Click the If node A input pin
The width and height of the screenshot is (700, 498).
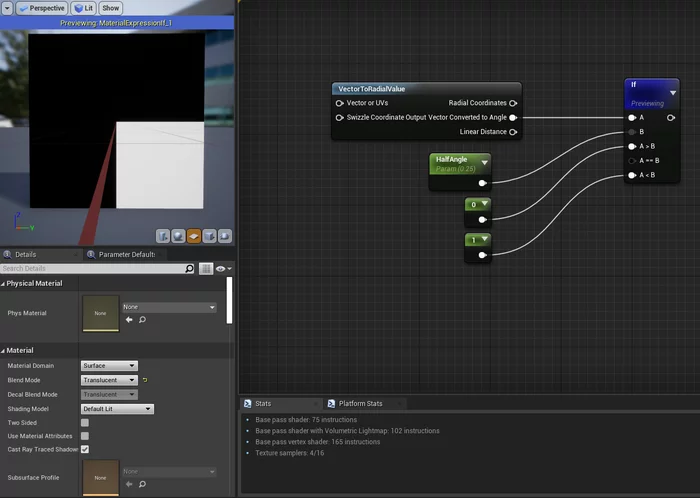coord(632,118)
